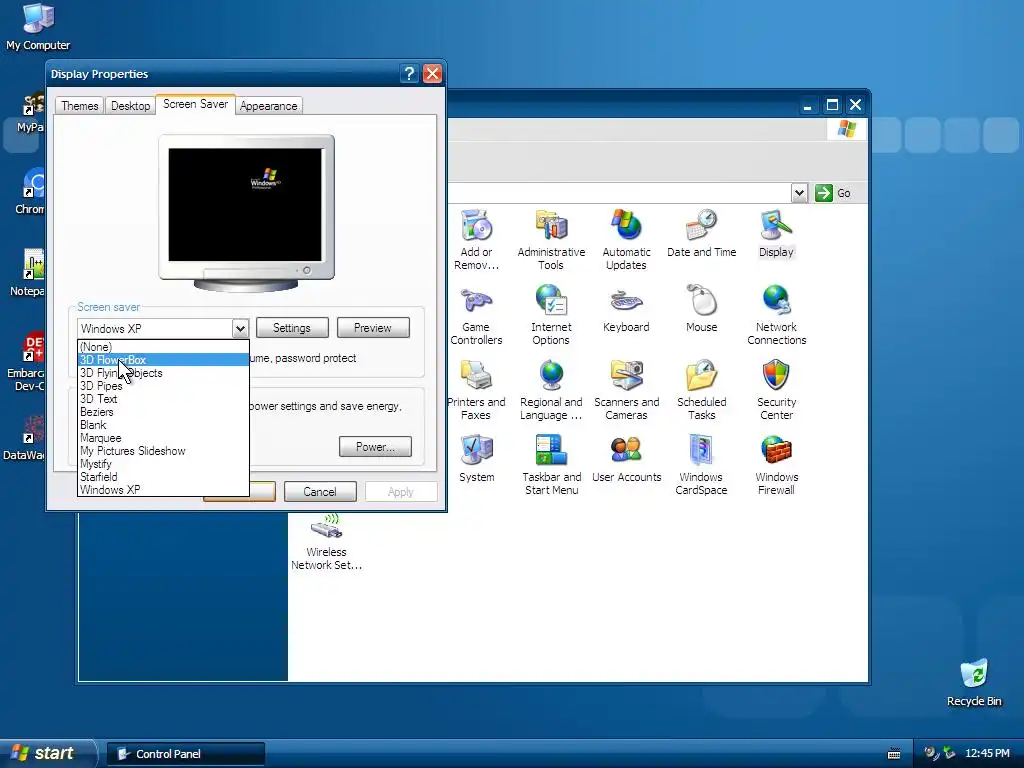Viewport: 1024px width, 768px height.
Task: Click the keyboard icon in taskbar
Action: click(x=894, y=754)
